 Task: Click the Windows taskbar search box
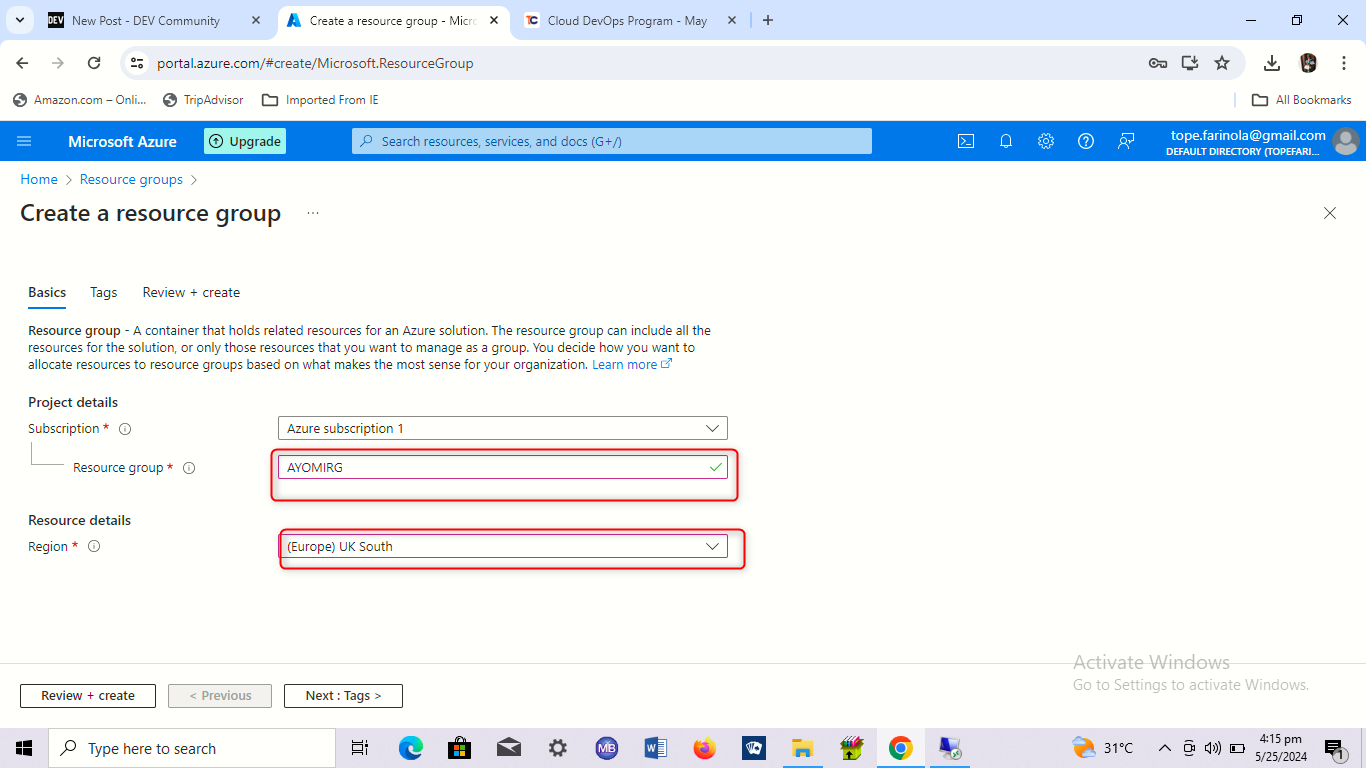click(x=191, y=748)
